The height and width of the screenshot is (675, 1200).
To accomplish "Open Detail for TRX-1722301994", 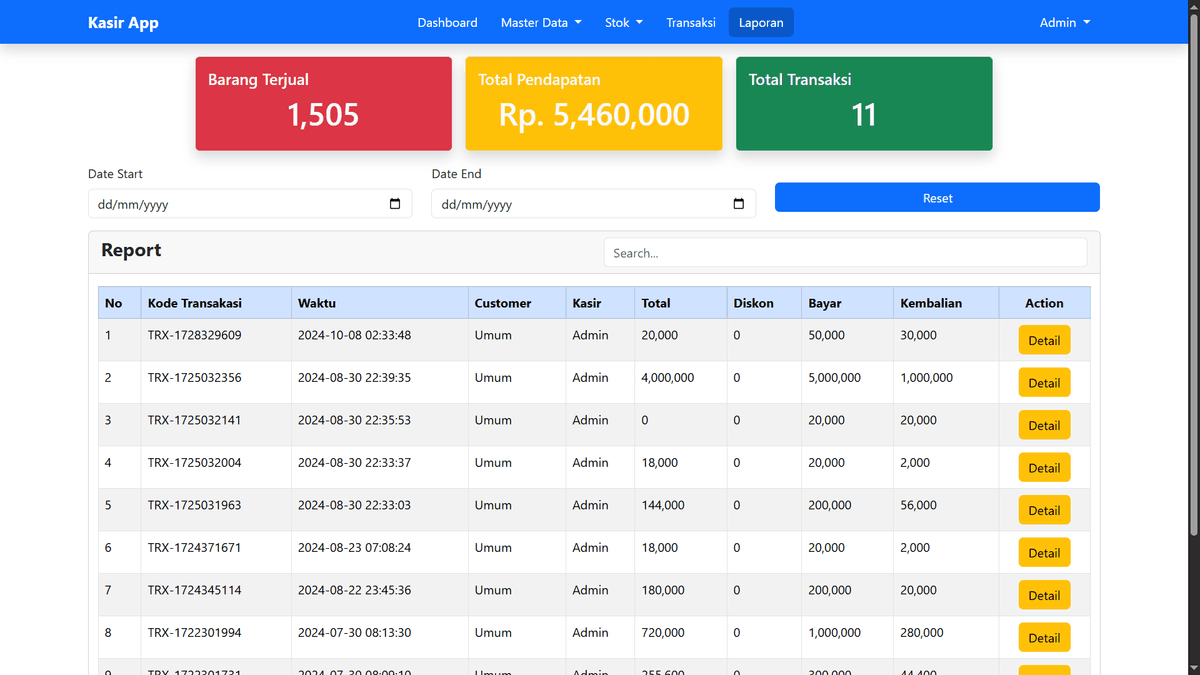I will pyautogui.click(x=1044, y=638).
